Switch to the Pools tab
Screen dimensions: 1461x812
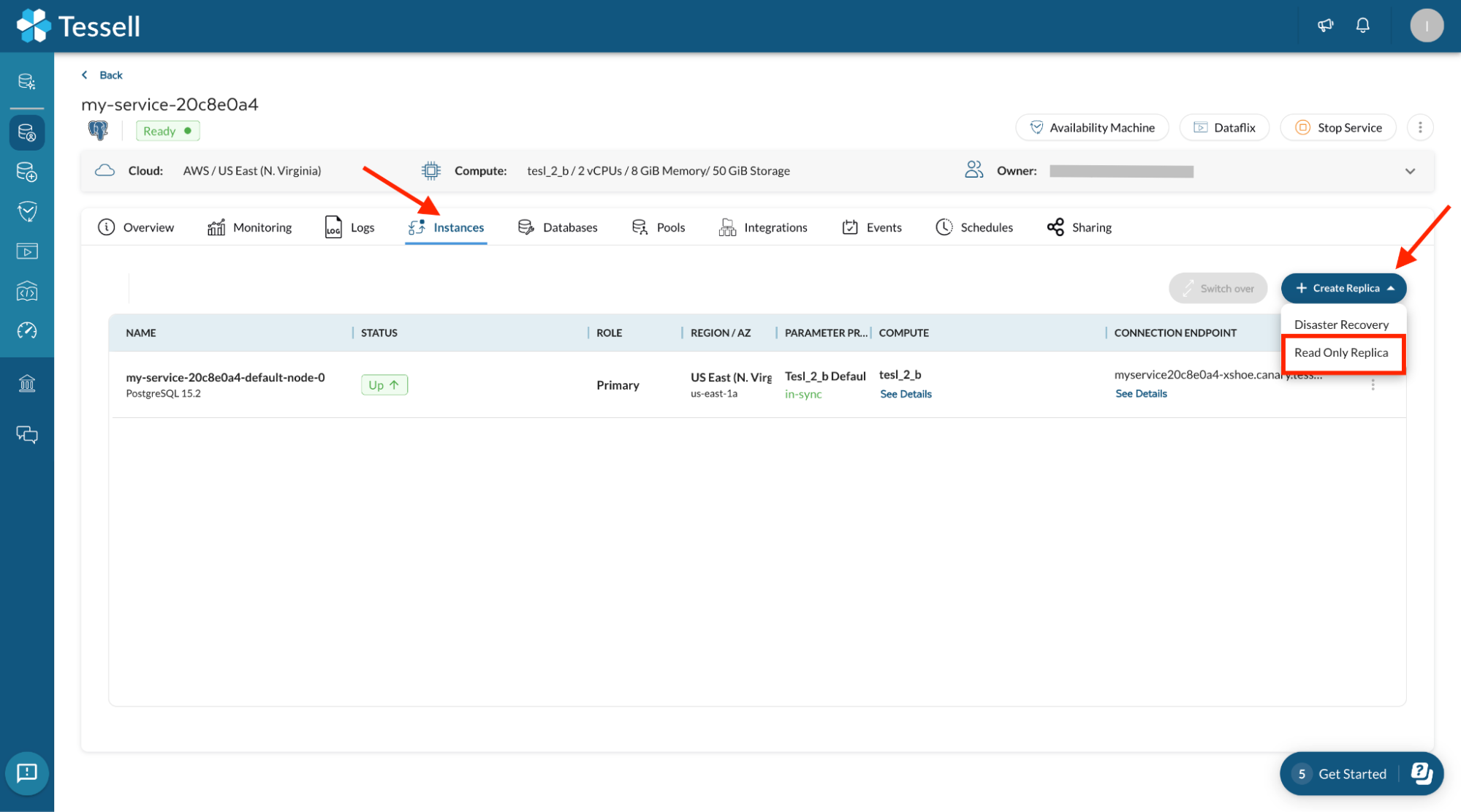click(x=659, y=227)
